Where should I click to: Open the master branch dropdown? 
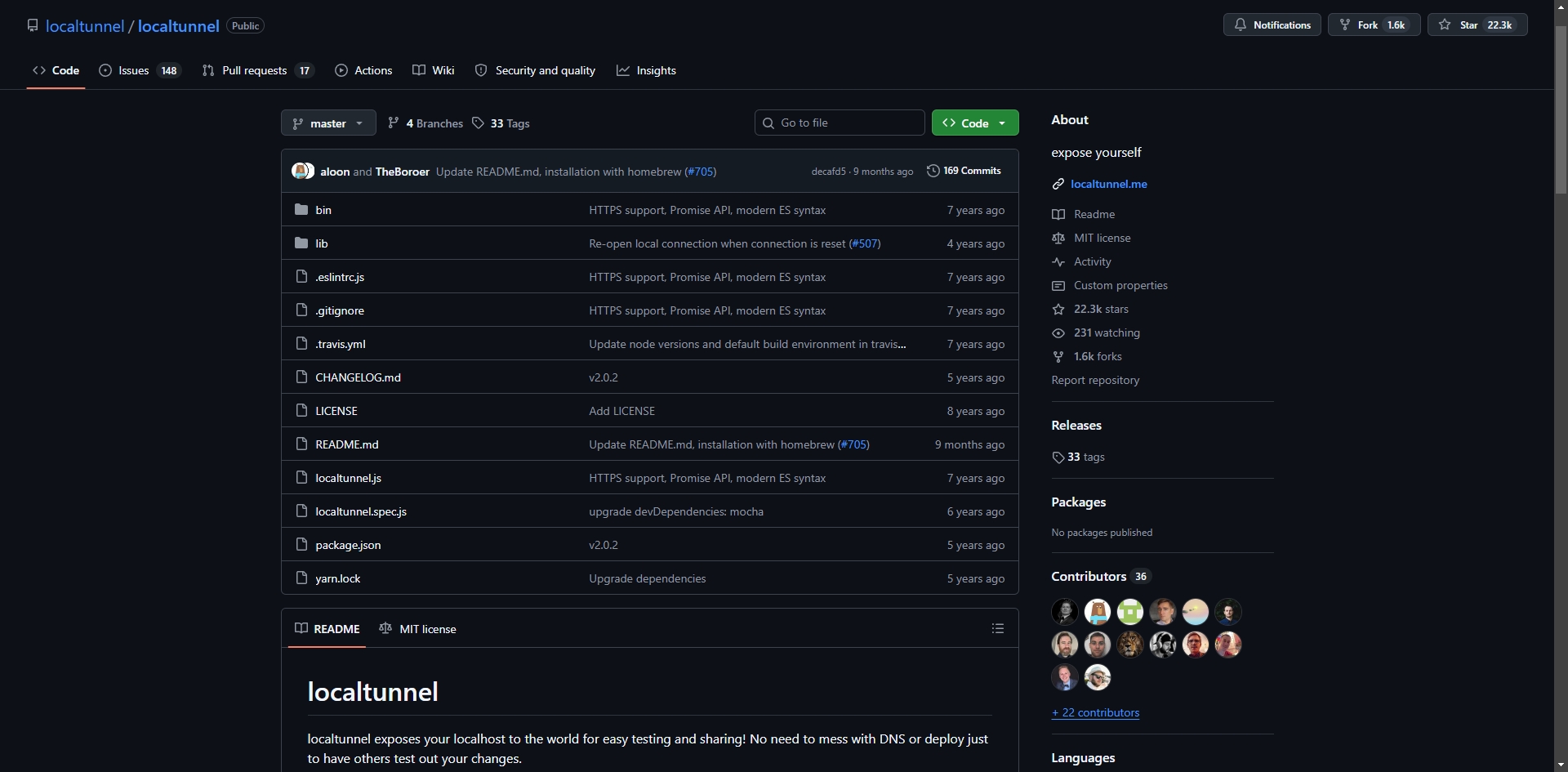[328, 123]
